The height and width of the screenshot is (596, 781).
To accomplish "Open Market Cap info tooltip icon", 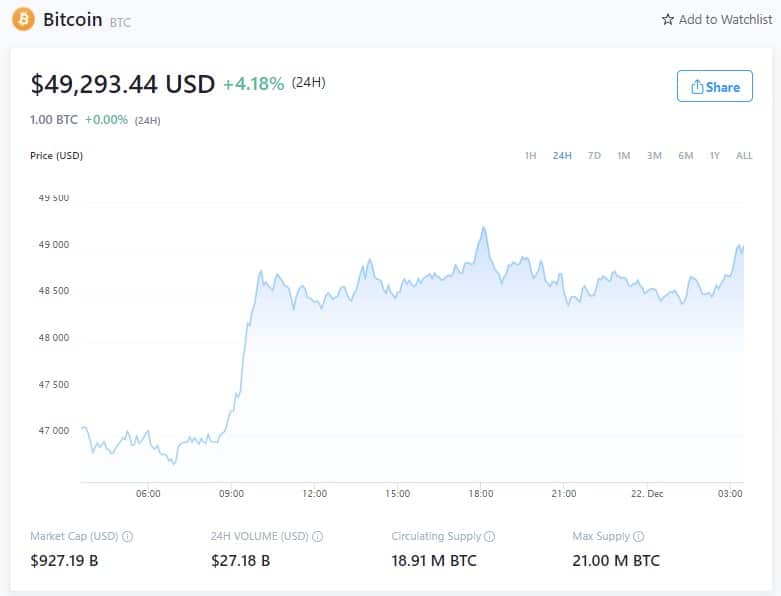I will (128, 536).
